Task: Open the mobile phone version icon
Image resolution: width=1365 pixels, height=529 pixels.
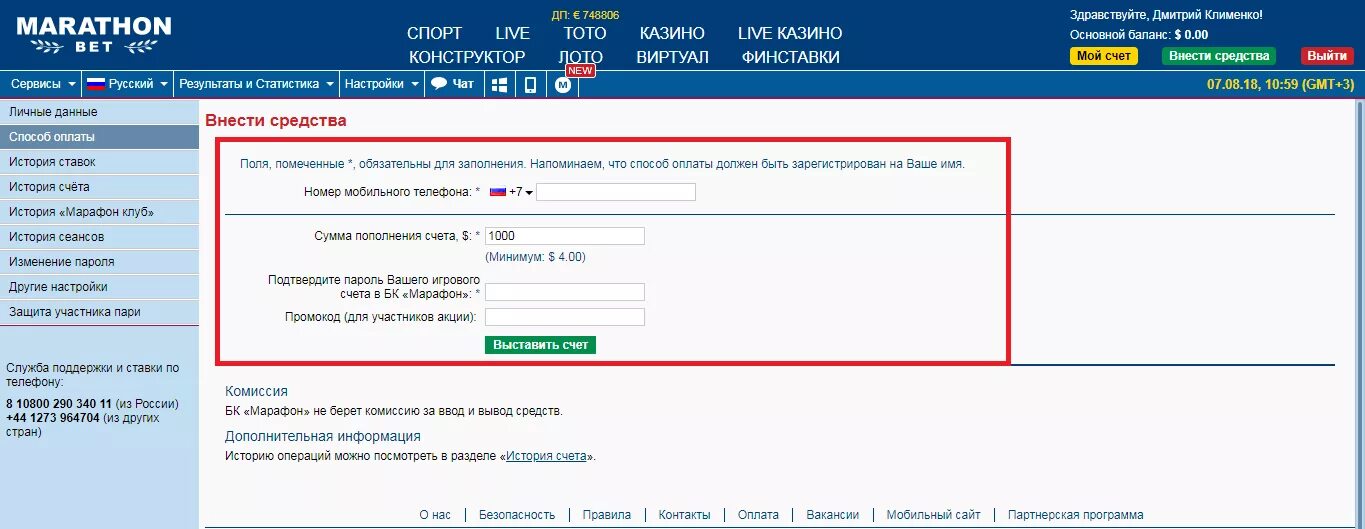Action: click(x=531, y=85)
